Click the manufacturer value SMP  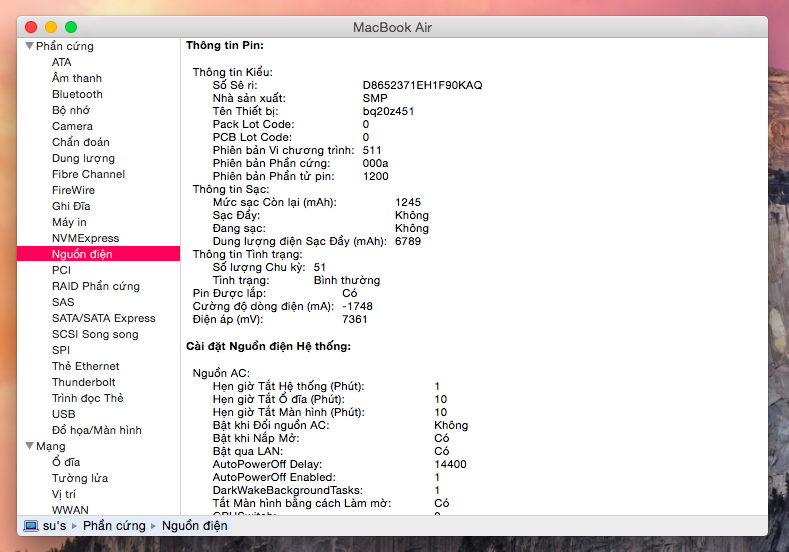tap(375, 98)
